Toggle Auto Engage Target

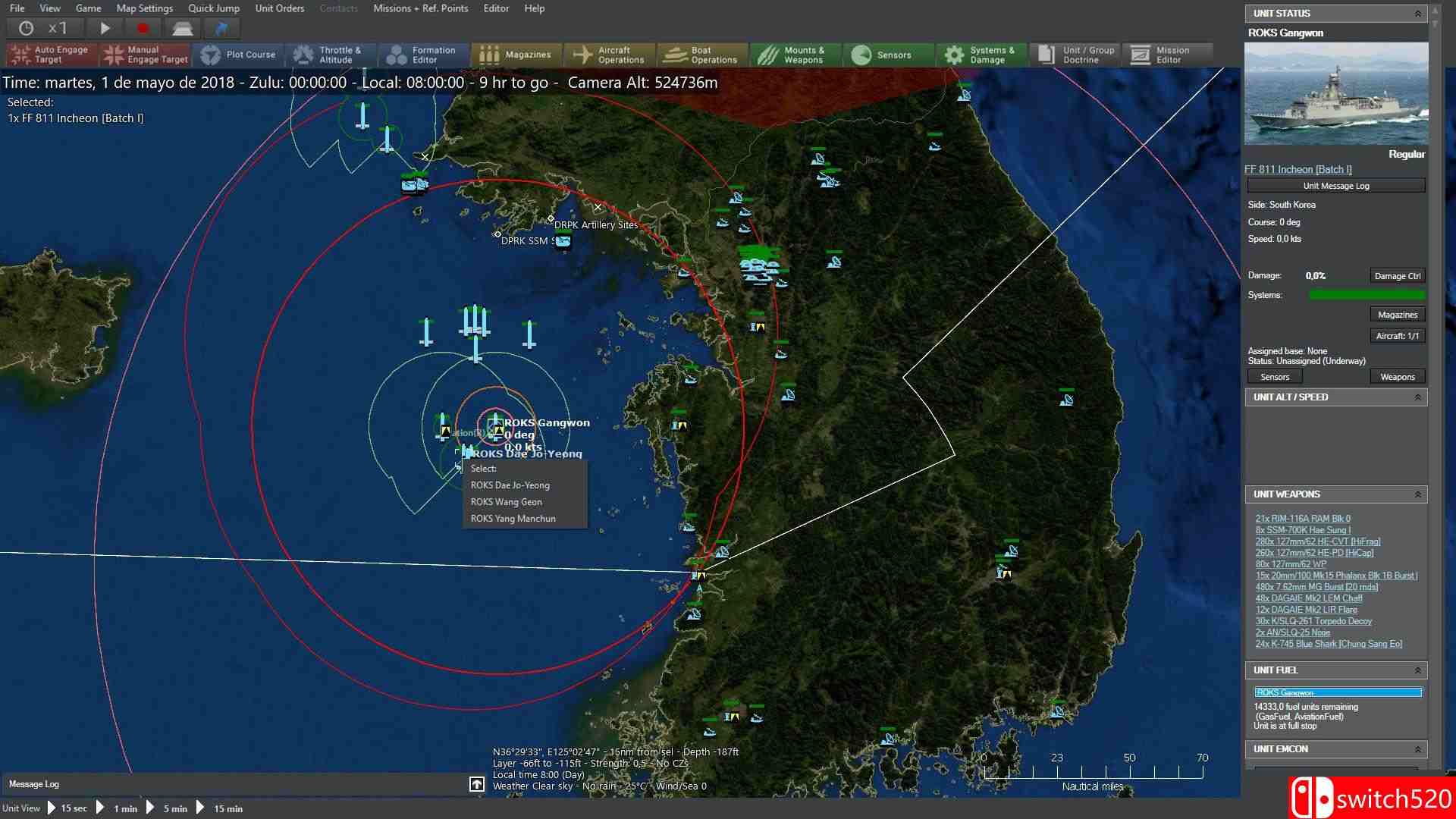pos(49,54)
